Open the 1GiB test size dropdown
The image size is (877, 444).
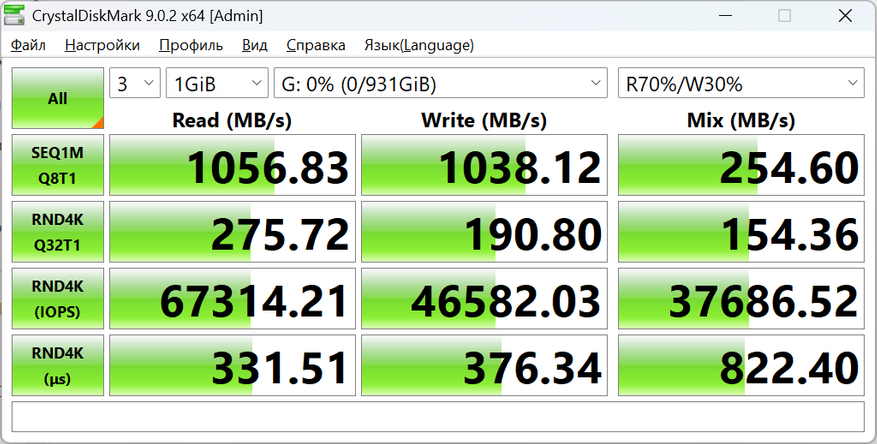pos(217,83)
